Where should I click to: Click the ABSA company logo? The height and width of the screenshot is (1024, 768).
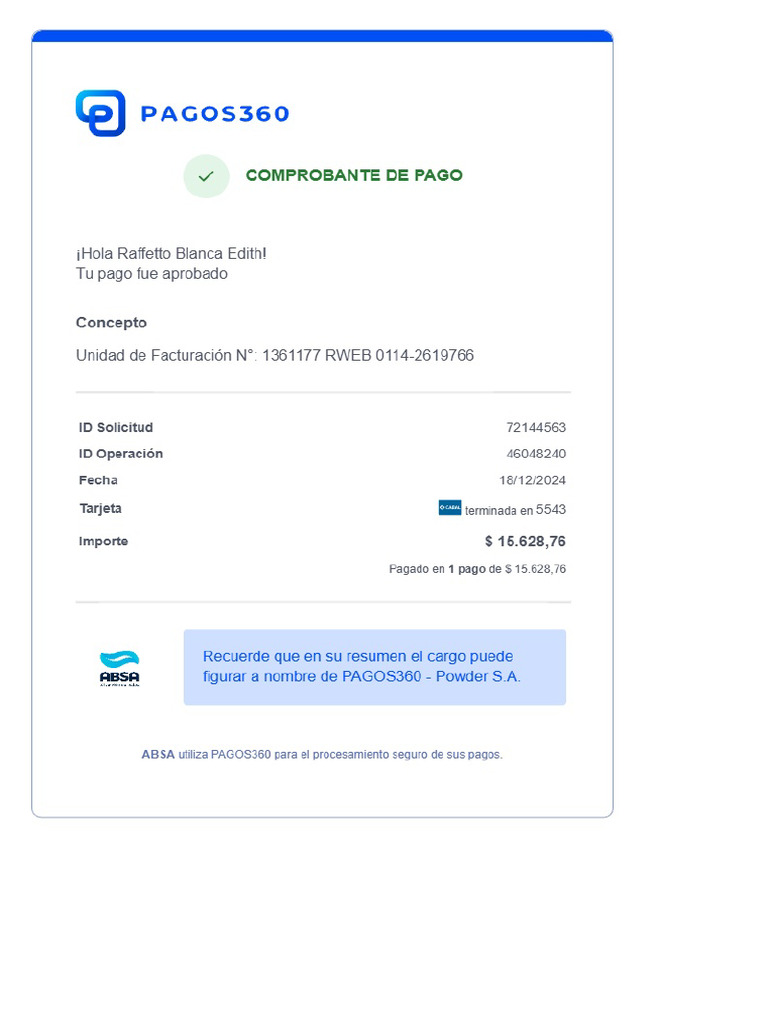[120, 668]
